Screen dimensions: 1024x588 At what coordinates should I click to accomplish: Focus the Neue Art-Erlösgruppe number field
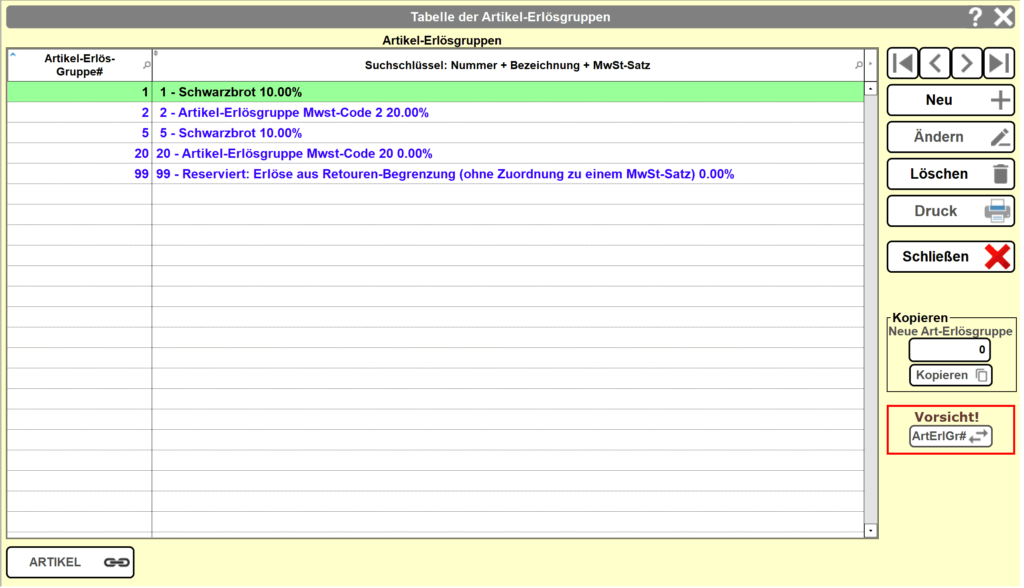click(949, 350)
